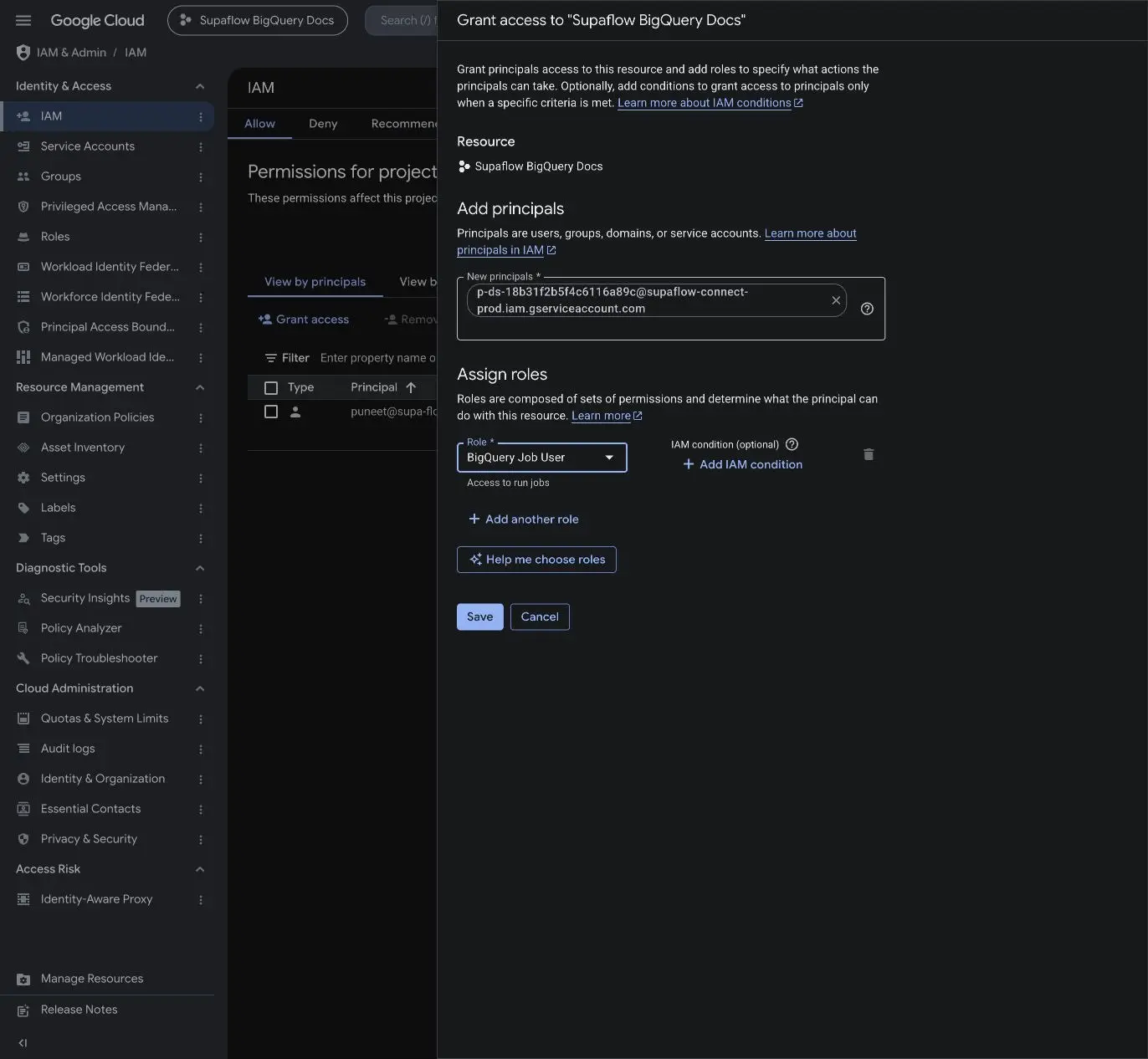Click the help icon beside New principals
1148x1059 pixels.
[867, 309]
